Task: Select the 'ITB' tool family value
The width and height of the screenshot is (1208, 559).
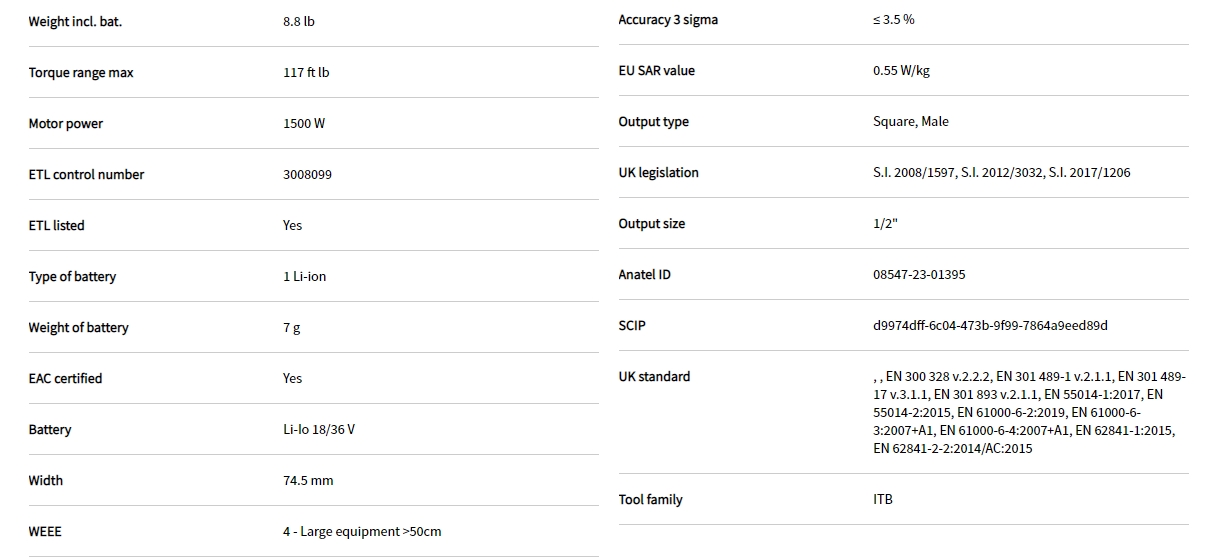Action: (x=883, y=500)
